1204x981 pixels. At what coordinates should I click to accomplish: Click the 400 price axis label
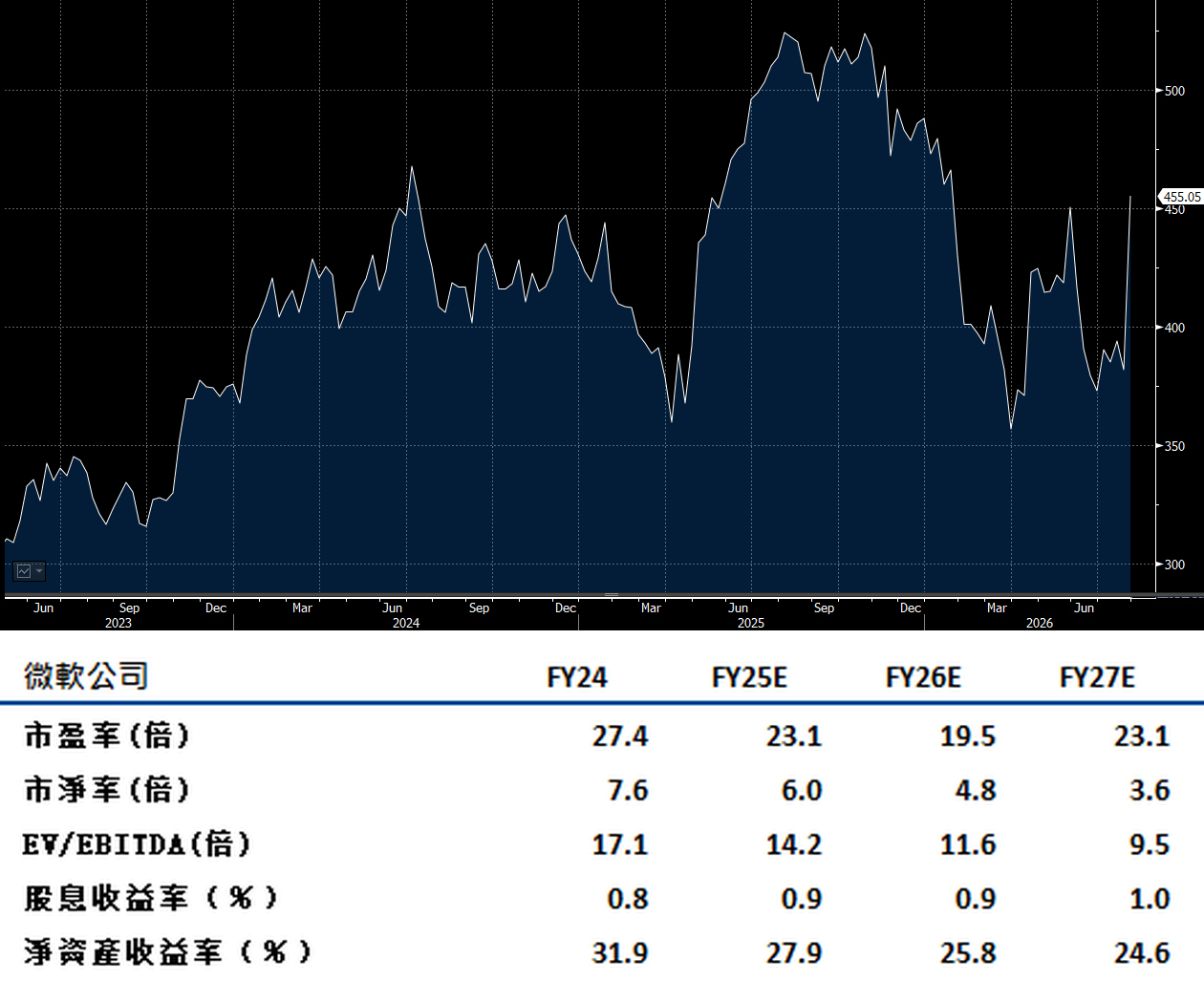[1174, 328]
